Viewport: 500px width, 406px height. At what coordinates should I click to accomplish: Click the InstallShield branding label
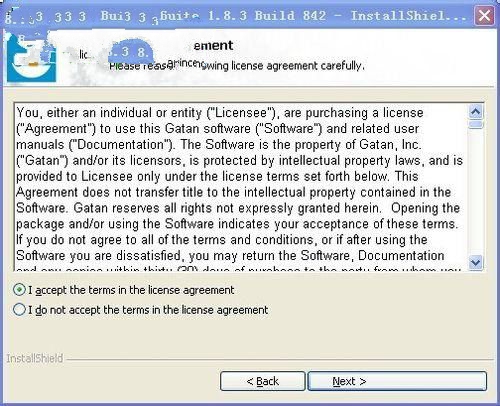click(x=35, y=358)
